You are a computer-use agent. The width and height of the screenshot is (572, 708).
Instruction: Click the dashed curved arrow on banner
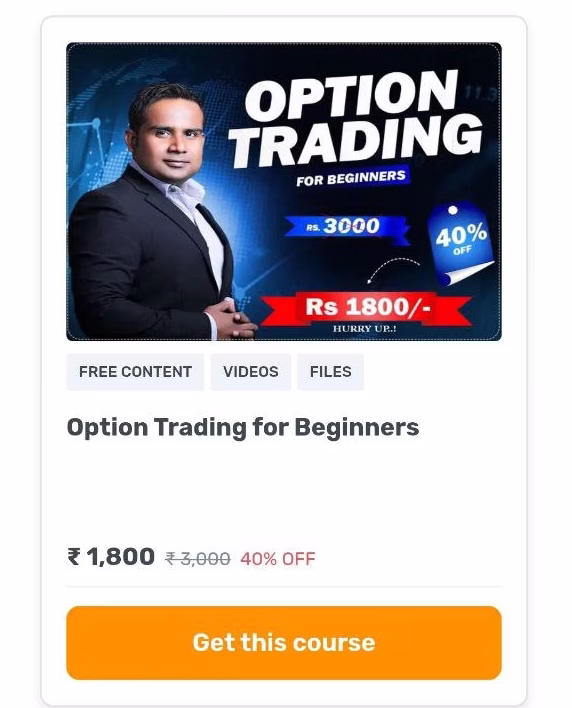(393, 270)
